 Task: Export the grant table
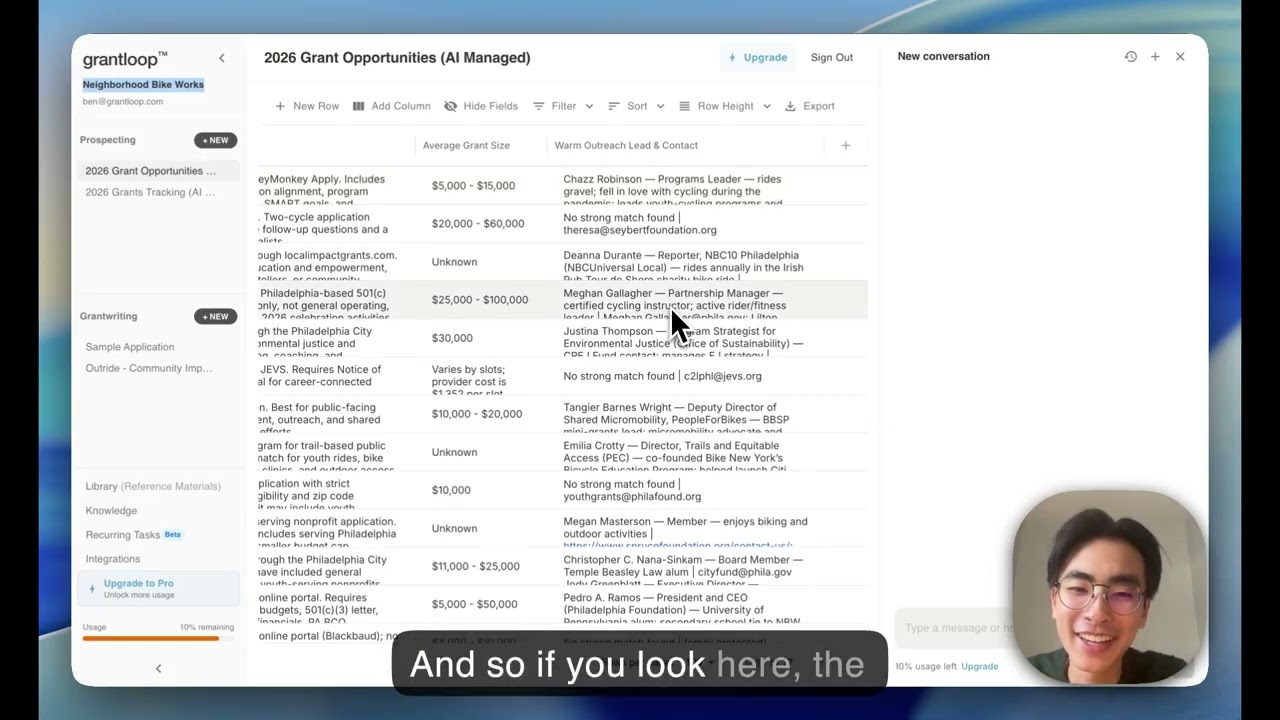(x=809, y=106)
